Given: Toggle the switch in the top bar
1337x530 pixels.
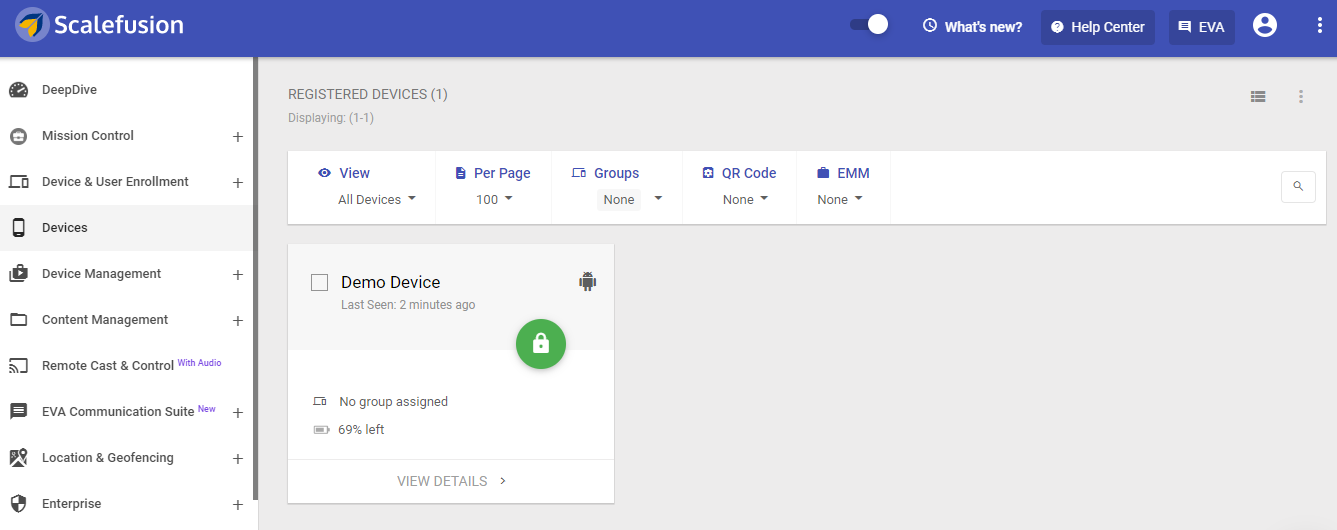Looking at the screenshot, I should (x=869, y=25).
